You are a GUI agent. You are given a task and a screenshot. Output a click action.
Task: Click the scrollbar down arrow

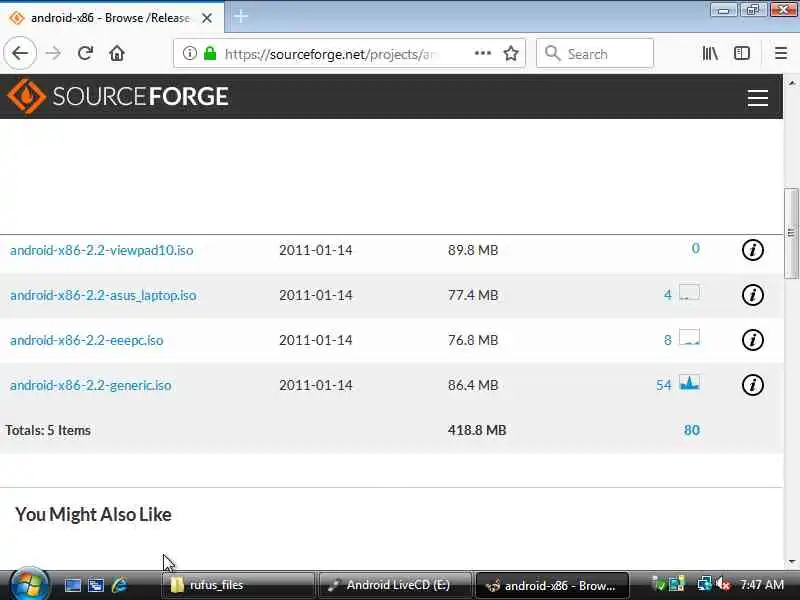tap(791, 562)
